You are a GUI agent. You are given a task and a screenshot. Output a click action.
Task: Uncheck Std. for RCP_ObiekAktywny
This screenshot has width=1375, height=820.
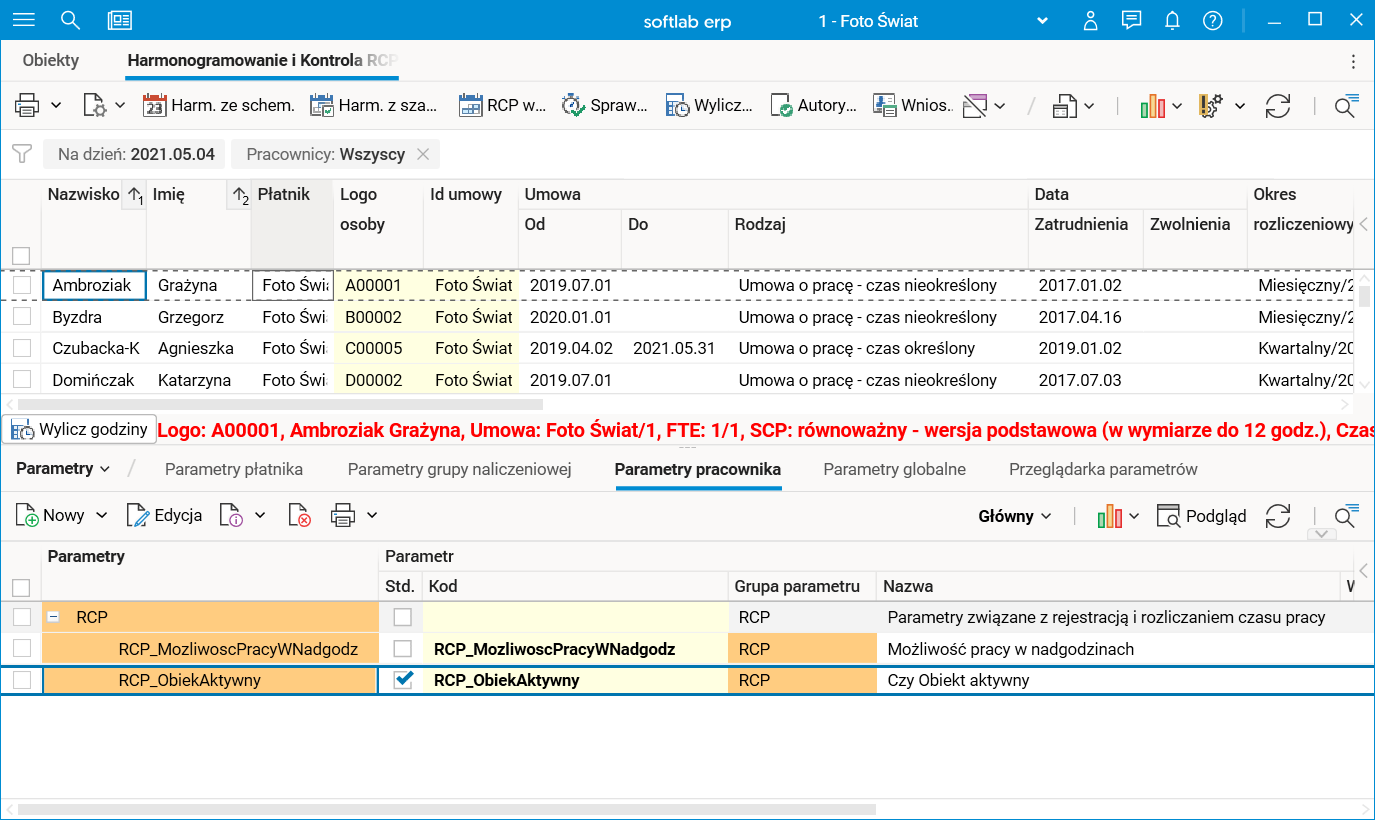click(x=403, y=680)
